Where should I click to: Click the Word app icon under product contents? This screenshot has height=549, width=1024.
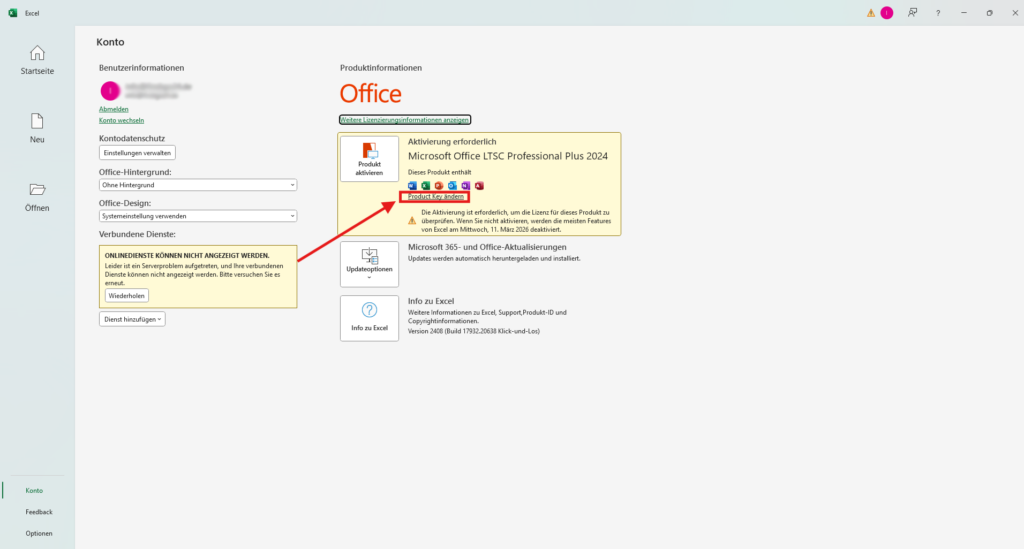pos(413,186)
